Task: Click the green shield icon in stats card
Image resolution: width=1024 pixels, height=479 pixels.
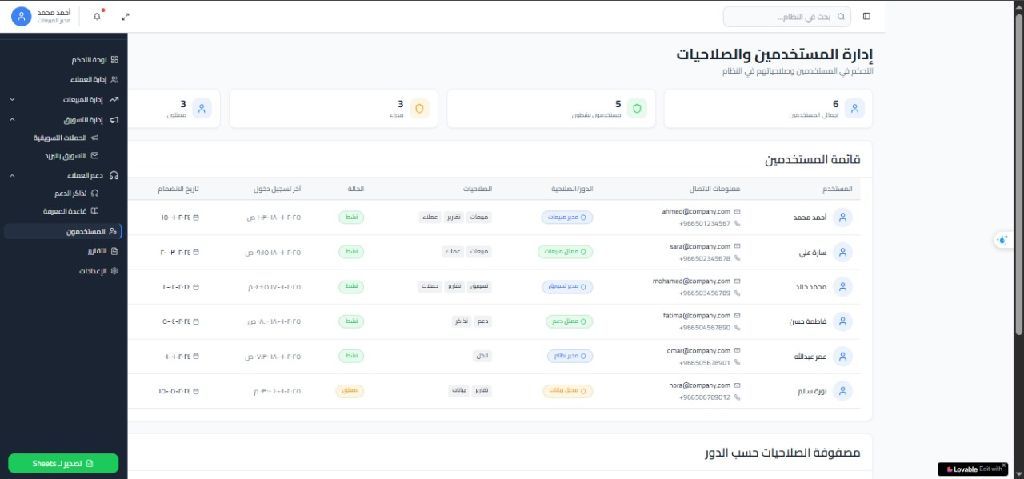Action: (638, 108)
